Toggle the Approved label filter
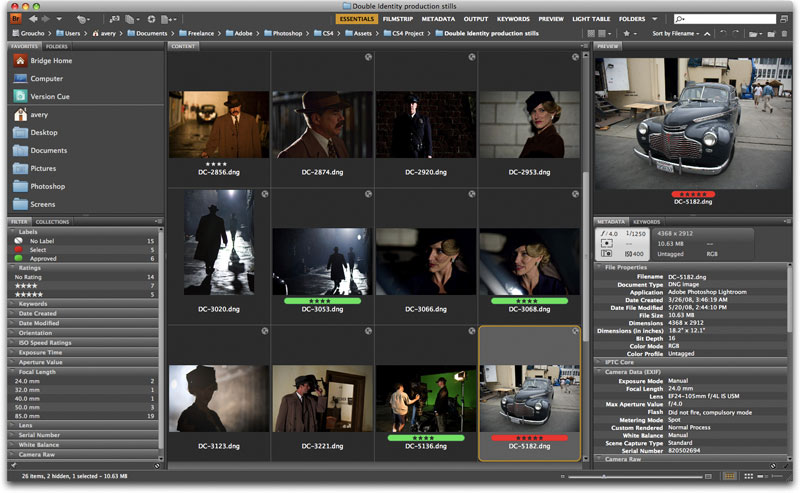Image resolution: width=800 pixels, height=493 pixels. (x=44, y=258)
